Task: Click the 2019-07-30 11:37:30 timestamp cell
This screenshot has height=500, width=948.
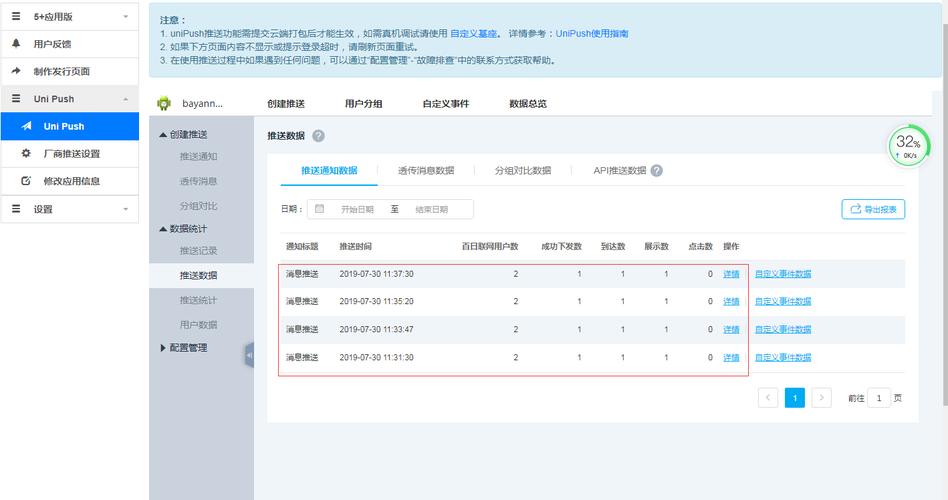Action: (x=376, y=274)
